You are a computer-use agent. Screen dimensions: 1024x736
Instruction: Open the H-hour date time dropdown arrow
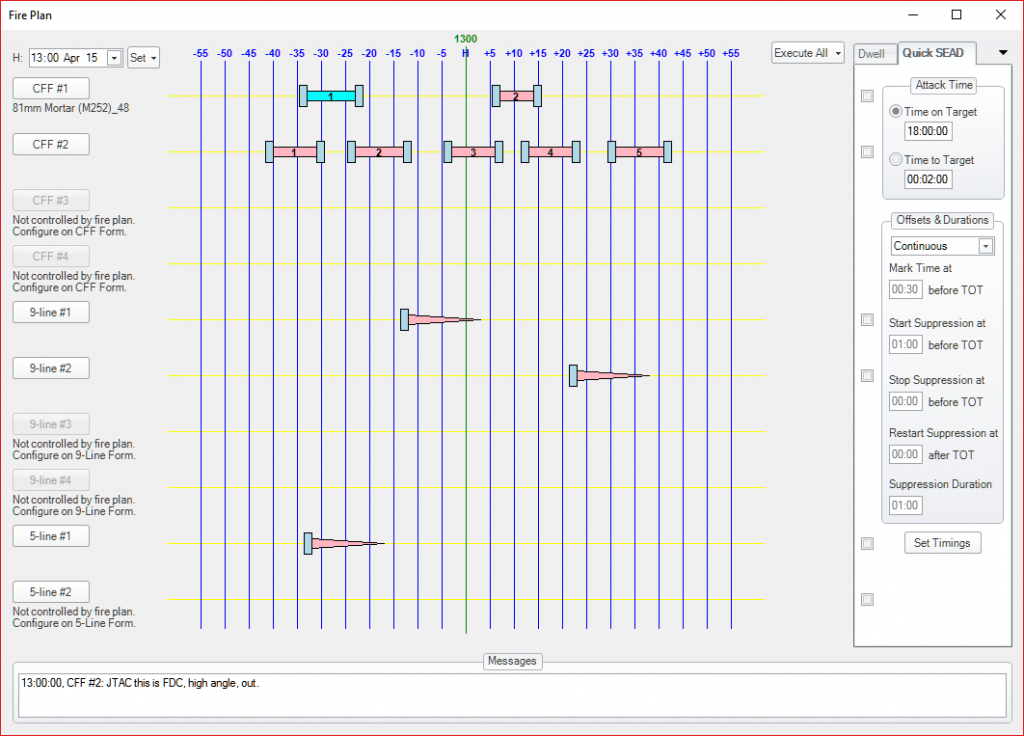tap(113, 58)
